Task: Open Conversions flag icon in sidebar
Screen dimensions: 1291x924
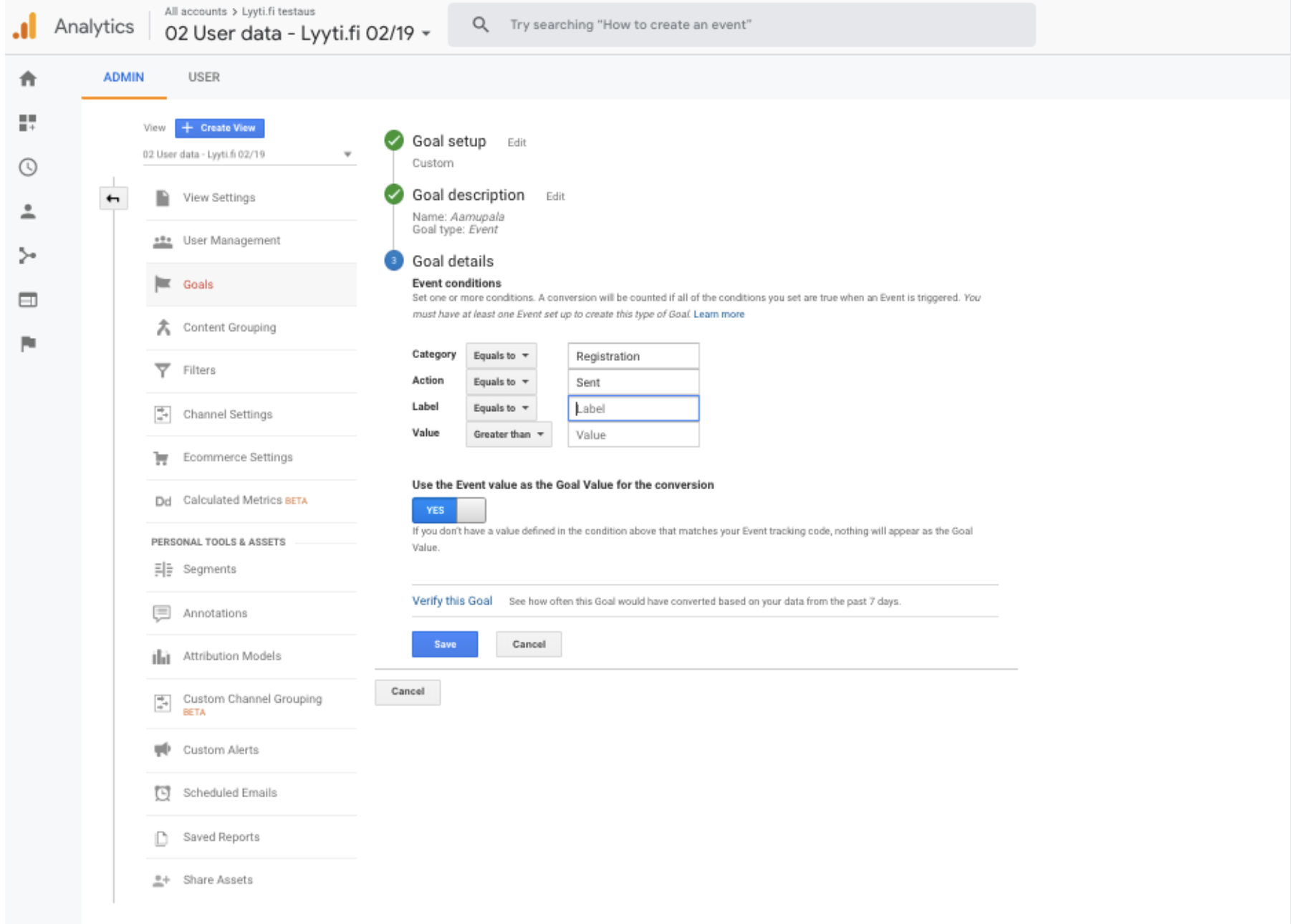Action: pos(28,345)
